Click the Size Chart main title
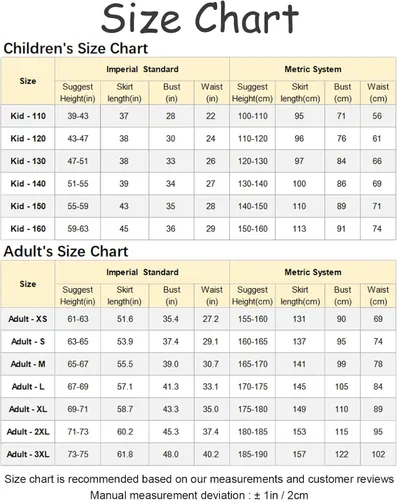This screenshot has width=397, height=500. click(x=200, y=18)
